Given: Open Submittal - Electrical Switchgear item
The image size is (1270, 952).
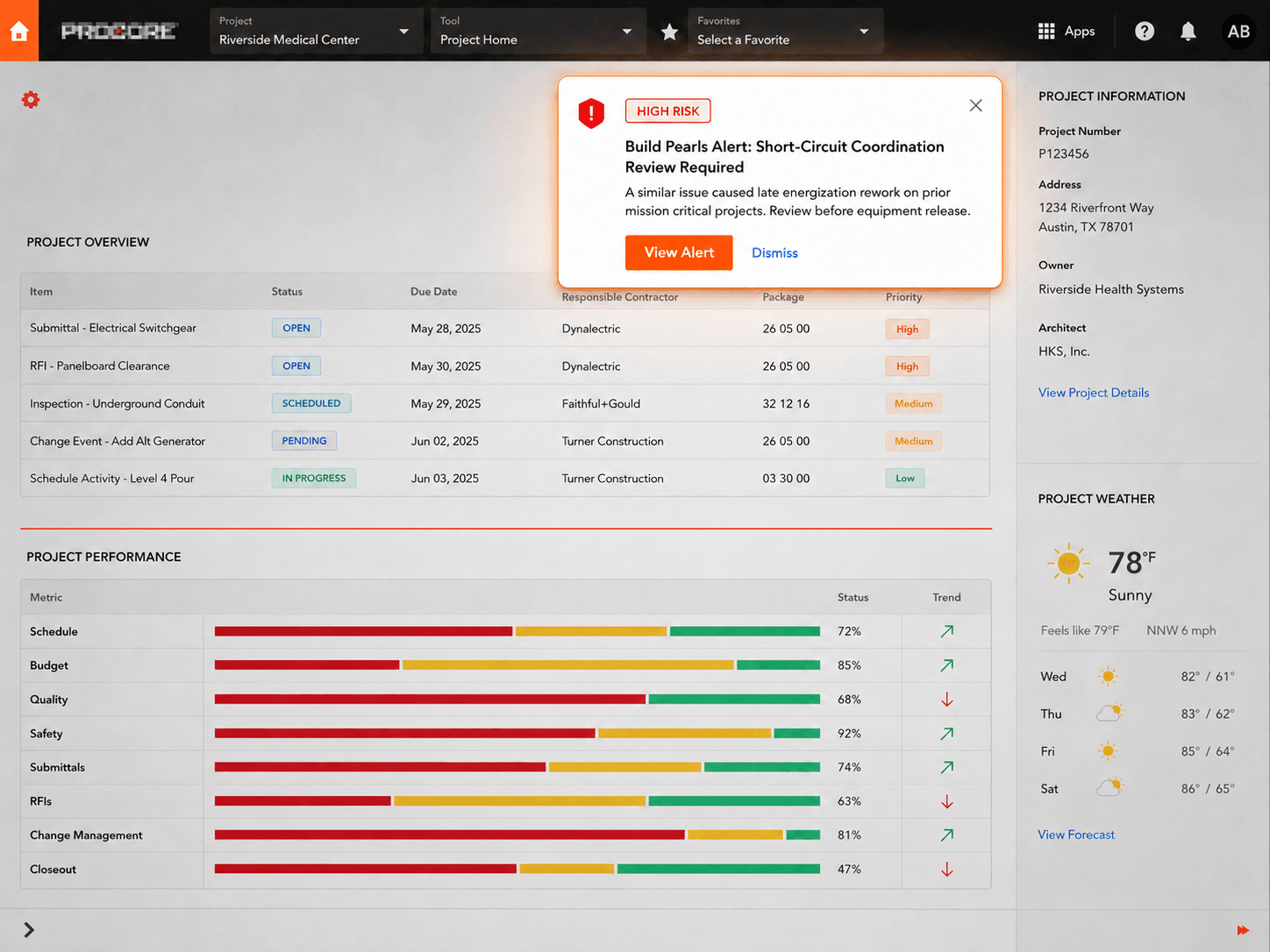Looking at the screenshot, I should point(113,328).
